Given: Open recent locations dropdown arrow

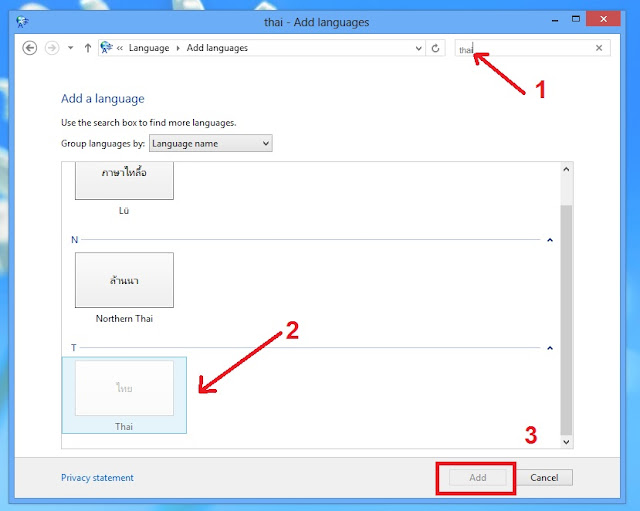Looking at the screenshot, I should pos(71,48).
